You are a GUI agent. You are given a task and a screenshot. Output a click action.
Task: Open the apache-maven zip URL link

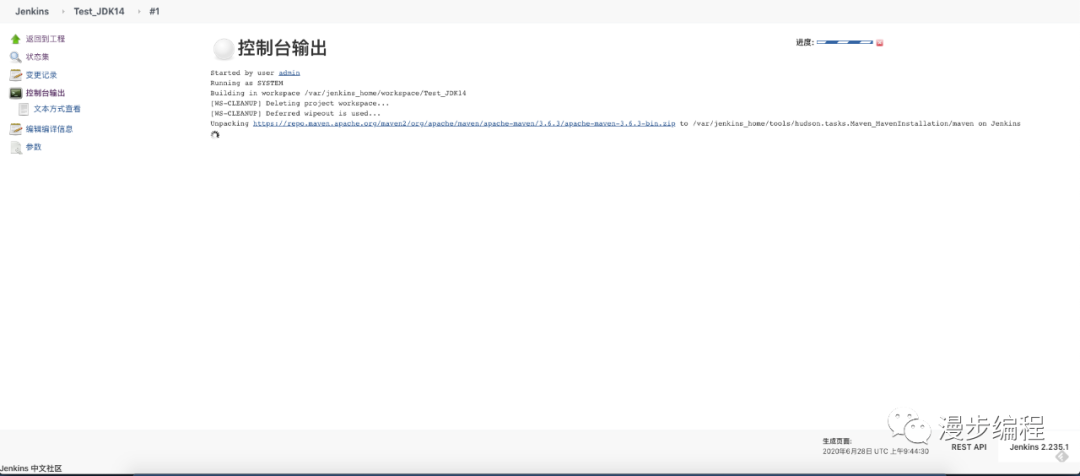(x=464, y=123)
